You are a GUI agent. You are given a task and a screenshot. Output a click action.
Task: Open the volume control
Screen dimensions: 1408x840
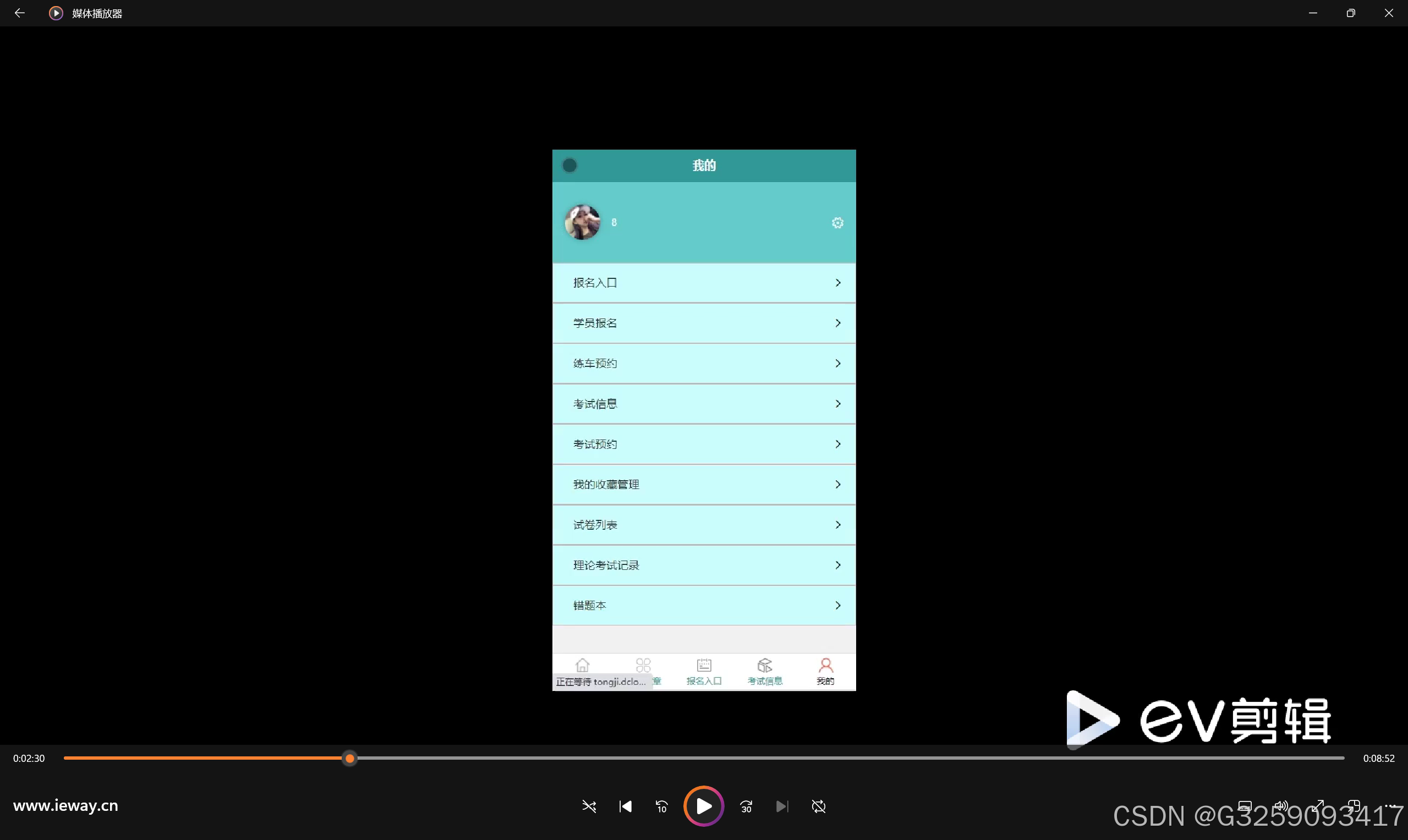click(1280, 806)
